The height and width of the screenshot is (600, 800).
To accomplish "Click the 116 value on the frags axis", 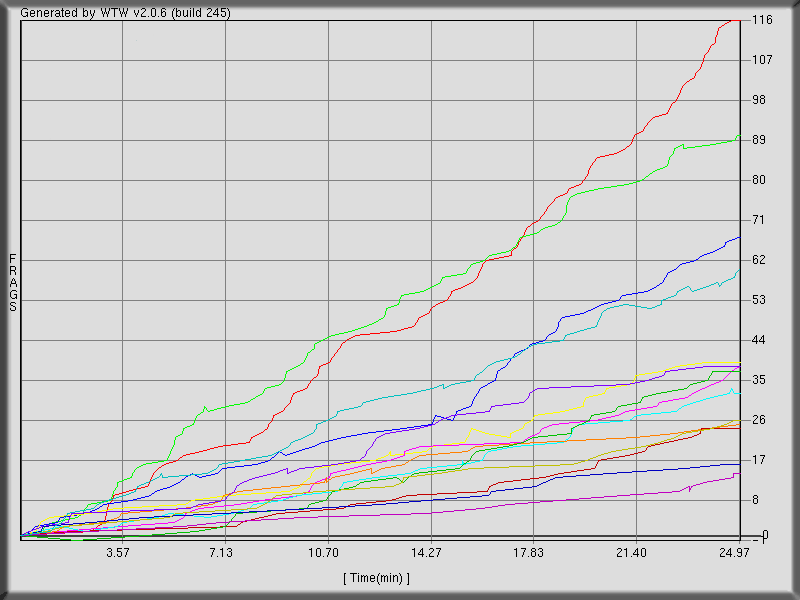I will [764, 18].
